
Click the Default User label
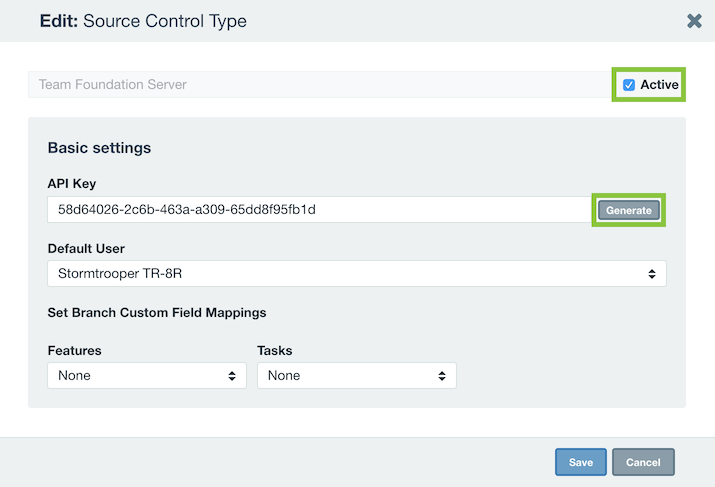point(86,249)
